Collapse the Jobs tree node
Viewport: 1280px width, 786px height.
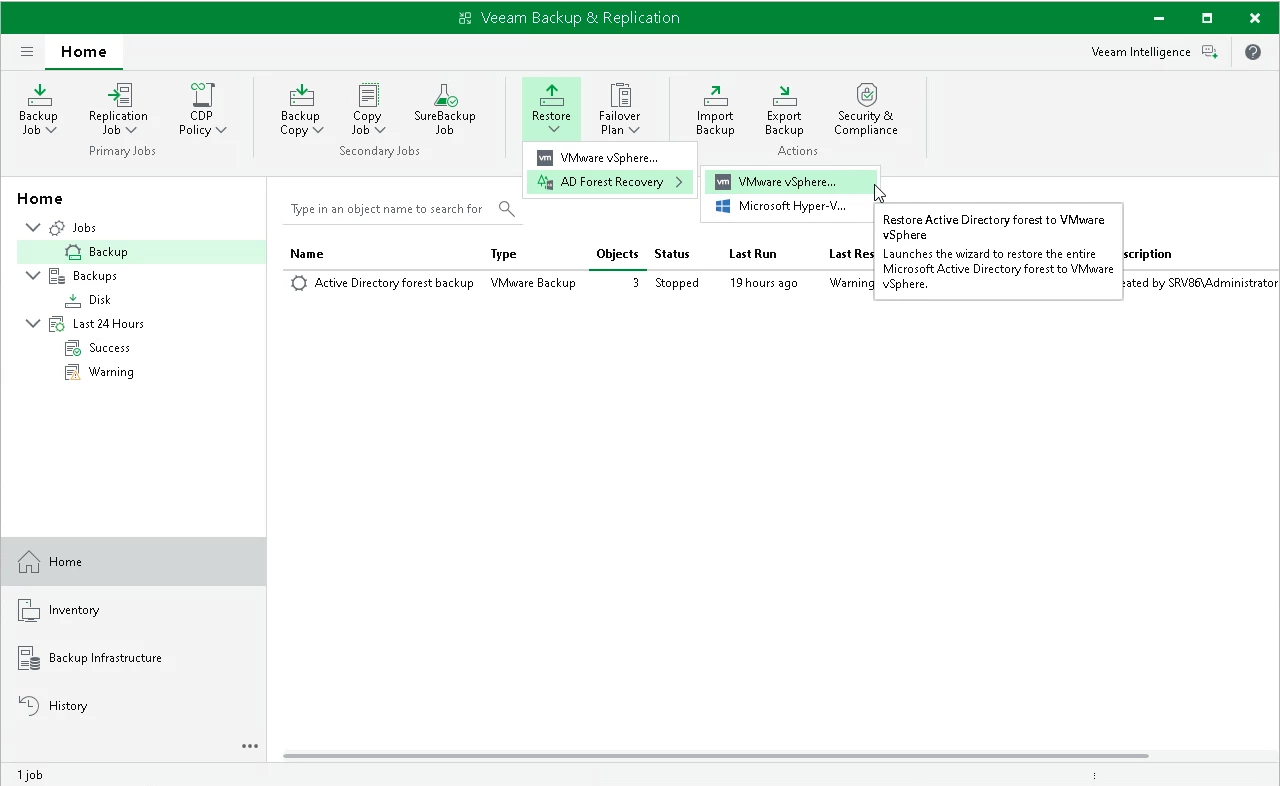(x=33, y=228)
